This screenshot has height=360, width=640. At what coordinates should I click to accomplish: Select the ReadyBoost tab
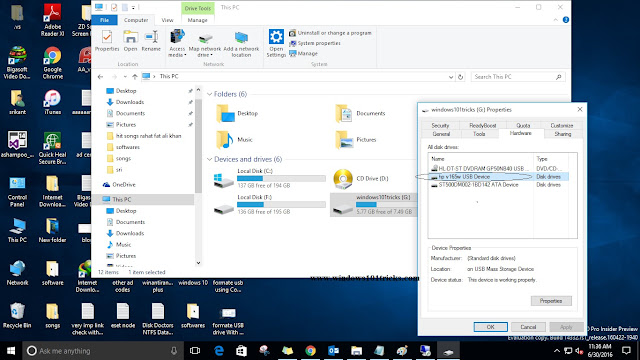482,125
